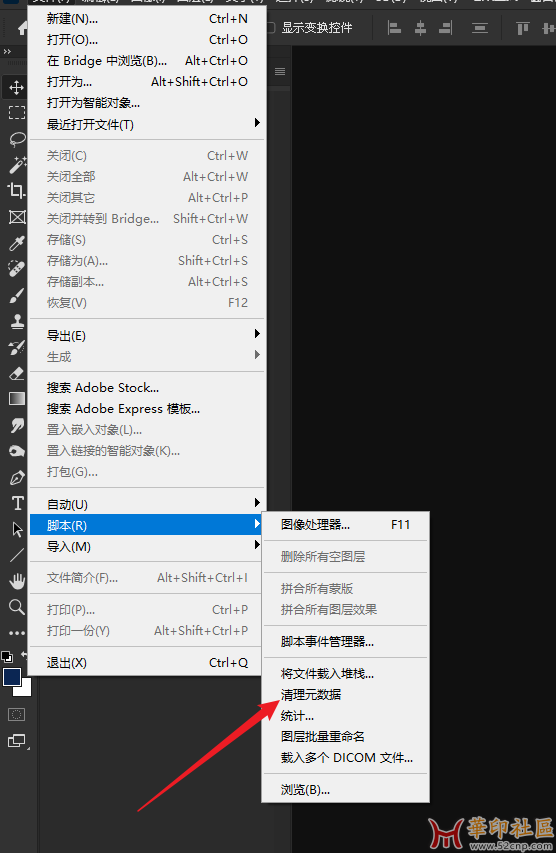Select the Horizontal Type tool

[x=17, y=503]
